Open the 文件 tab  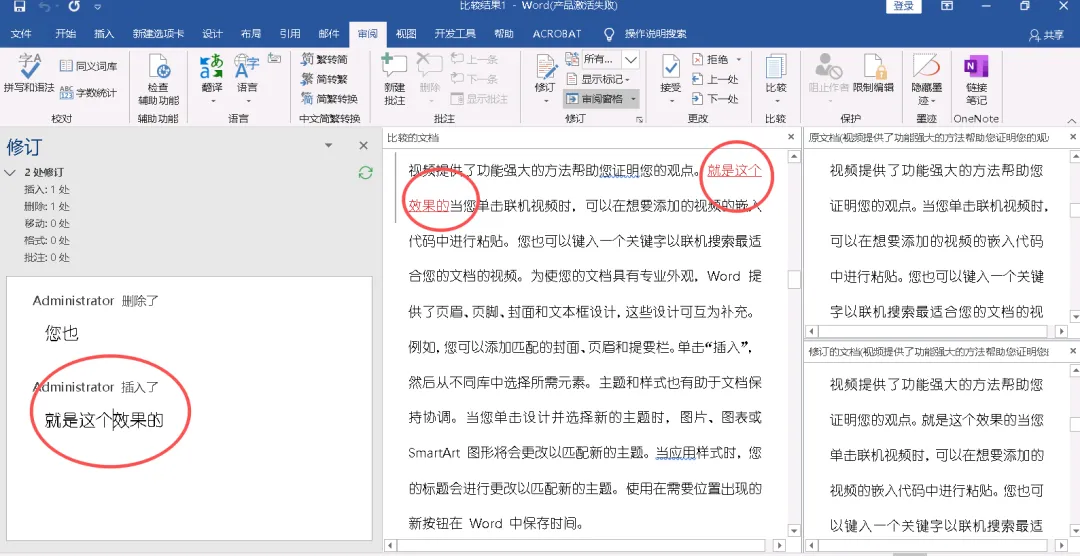[21, 34]
